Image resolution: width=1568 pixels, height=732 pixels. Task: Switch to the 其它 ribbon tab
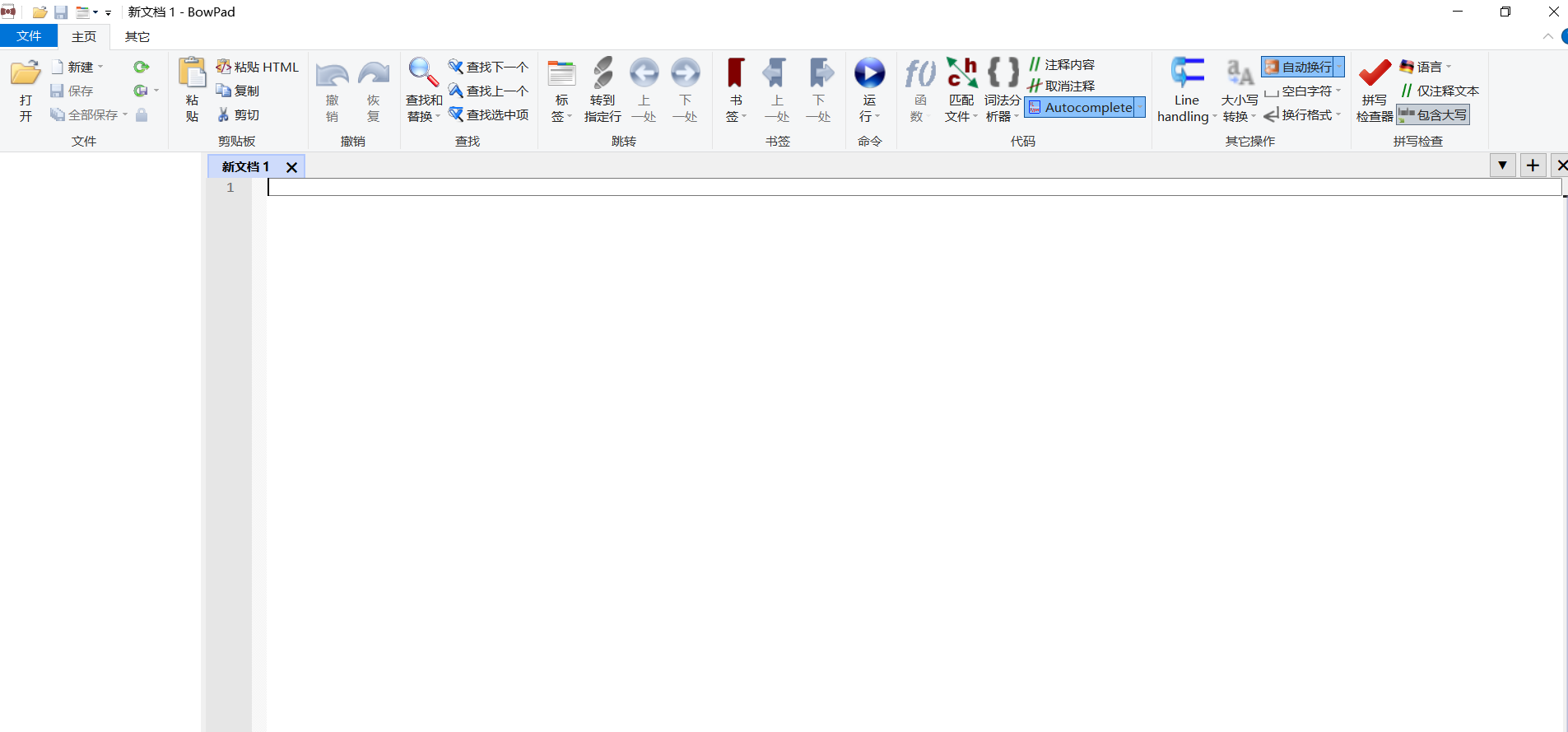(137, 37)
